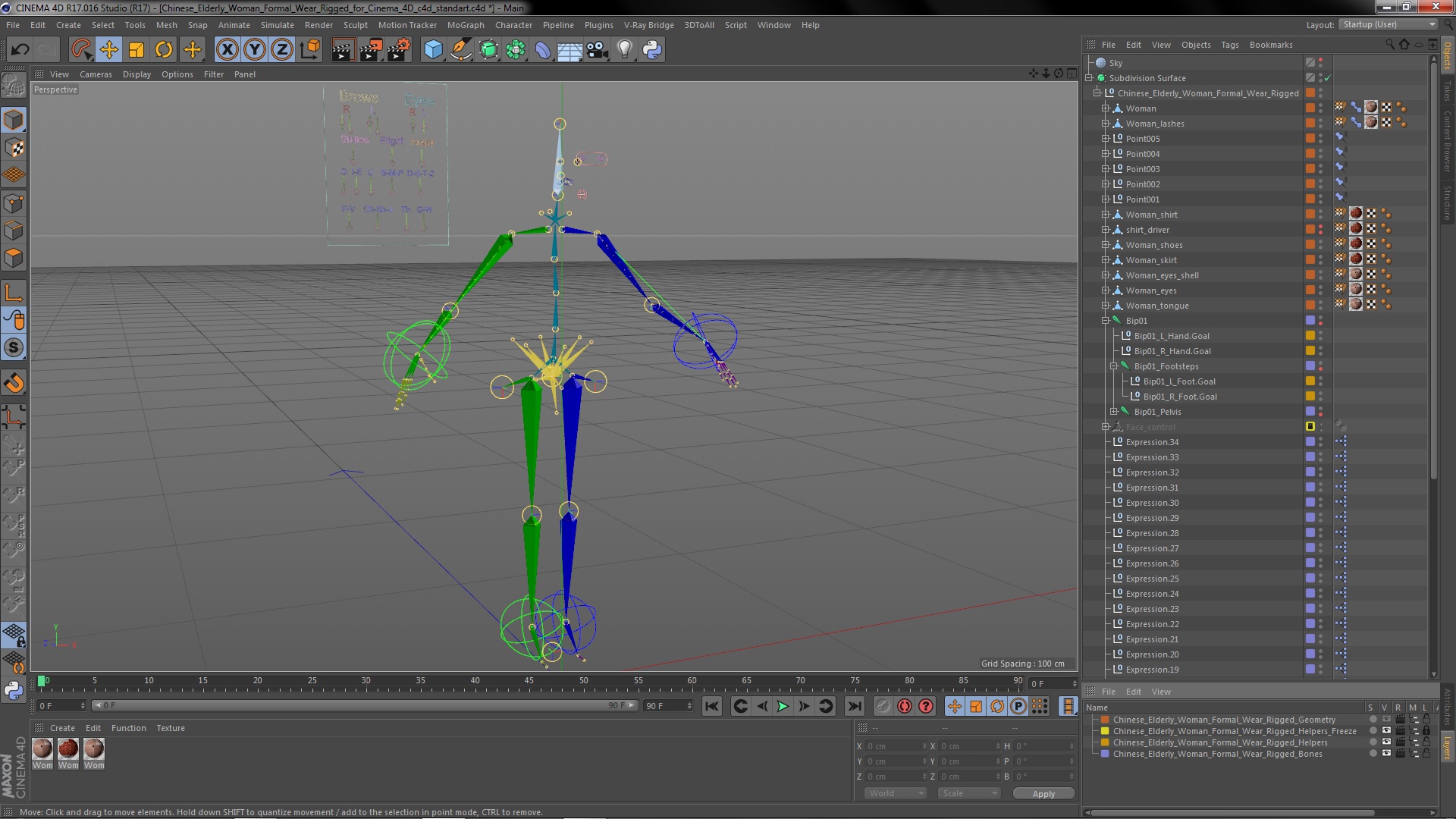Toggle Geometry layer visibility eye
This screenshot has width=1456, height=819.
1386,720
